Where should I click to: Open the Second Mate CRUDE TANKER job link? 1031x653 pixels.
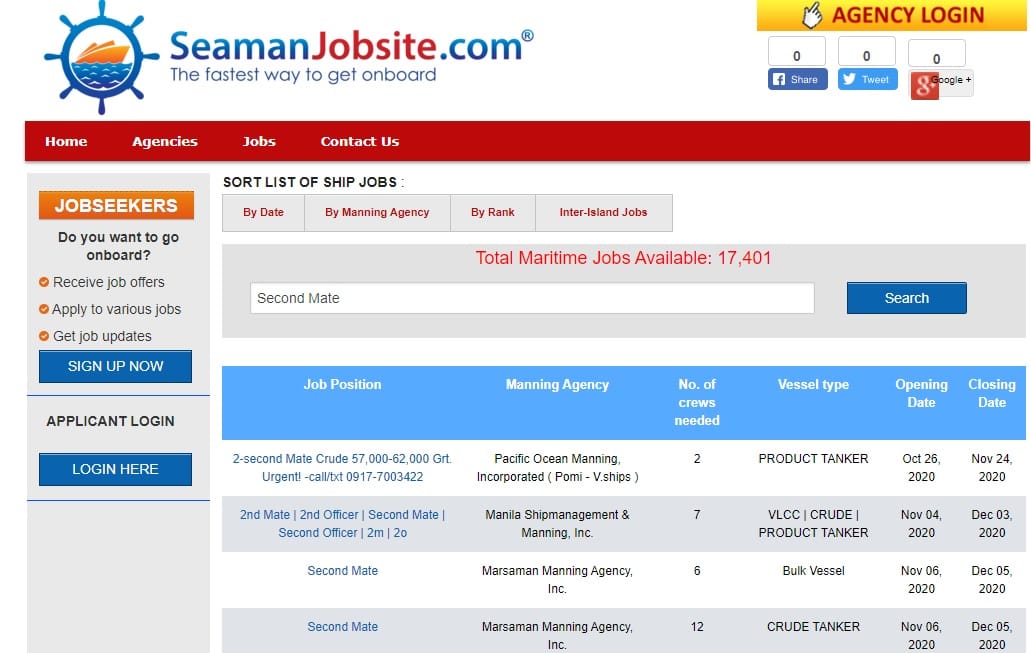[343, 627]
